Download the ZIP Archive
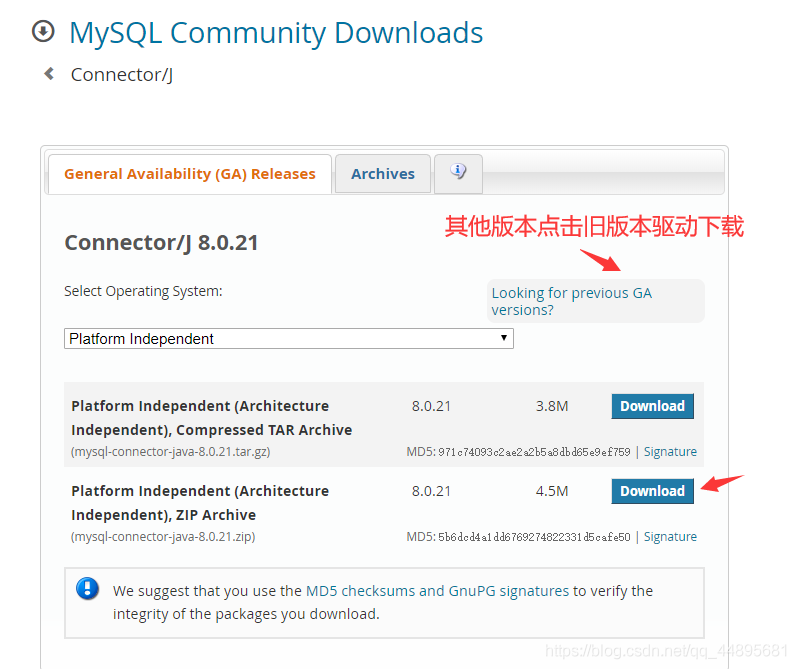This screenshot has height=669, width=796. (x=652, y=491)
